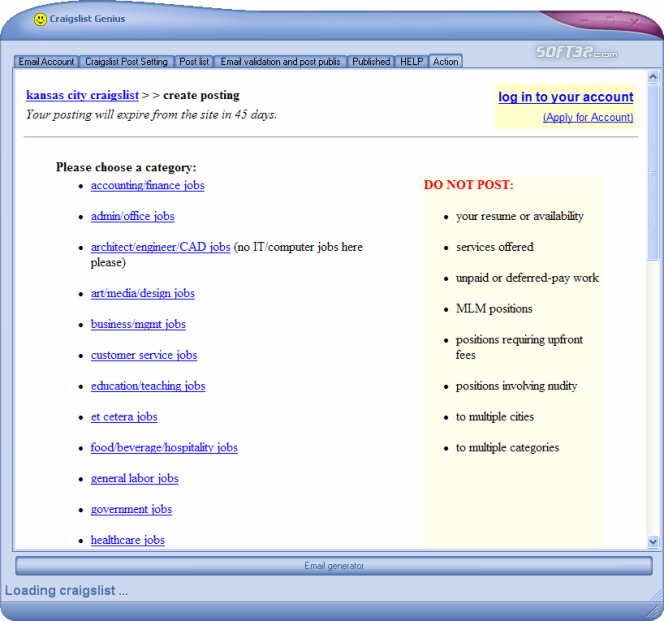Click the 'DO NOT POST:' heading
The image size is (664, 621).
click(x=468, y=185)
